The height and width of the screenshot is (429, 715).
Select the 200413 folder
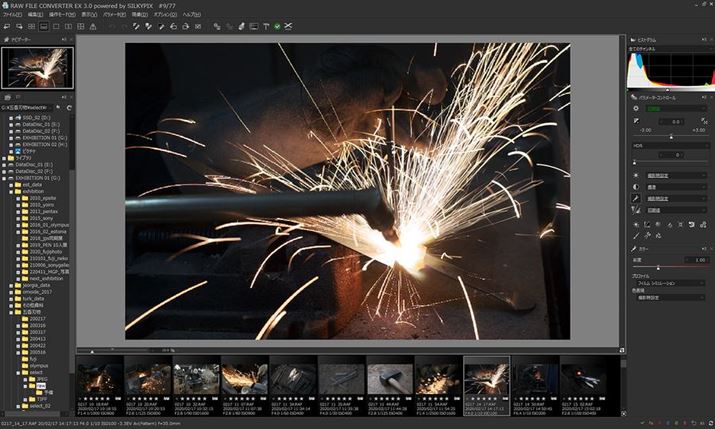(37, 339)
